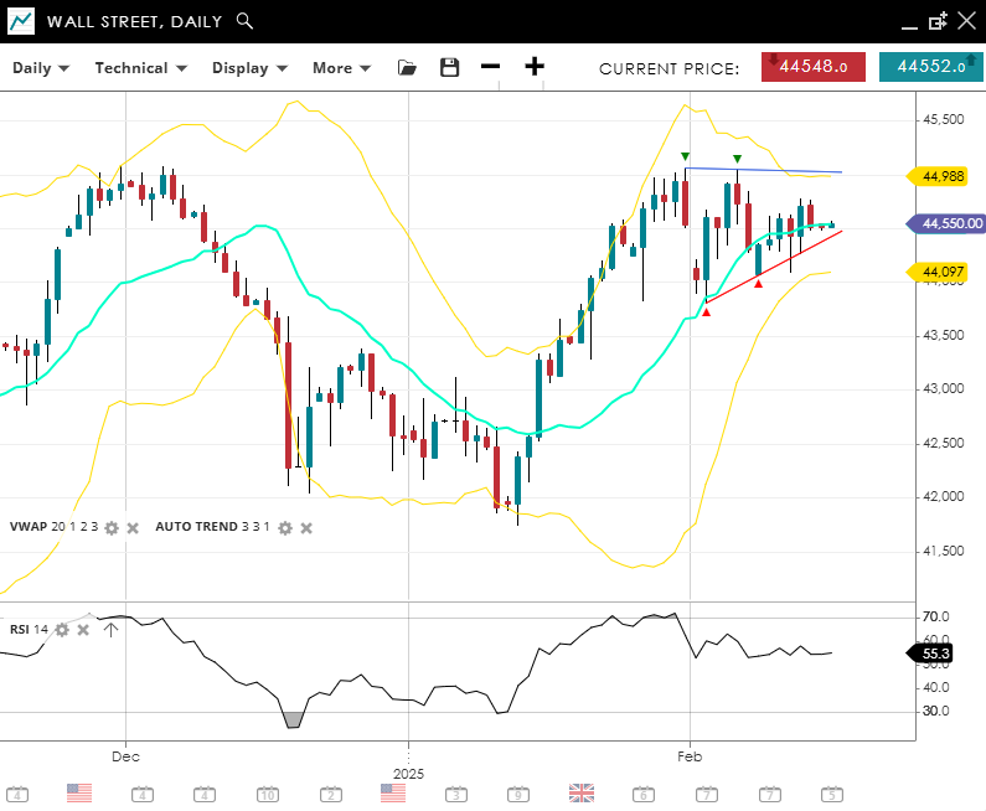Zoom out with the minus icon

pyautogui.click(x=490, y=67)
